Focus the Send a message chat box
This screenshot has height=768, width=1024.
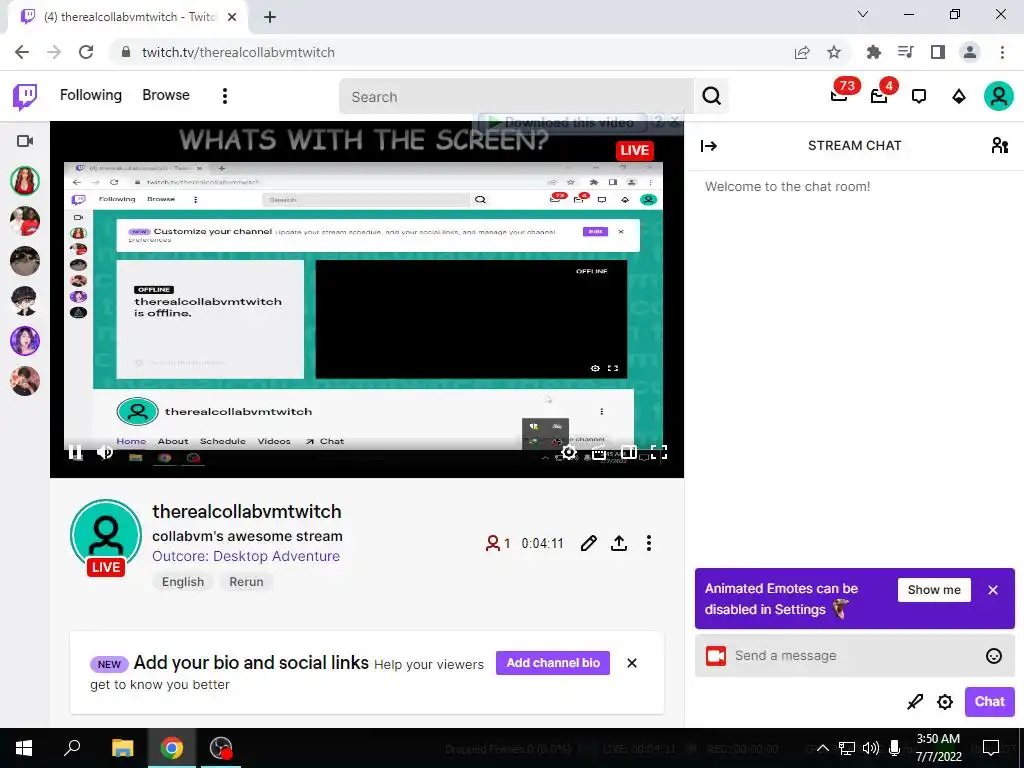pos(854,656)
